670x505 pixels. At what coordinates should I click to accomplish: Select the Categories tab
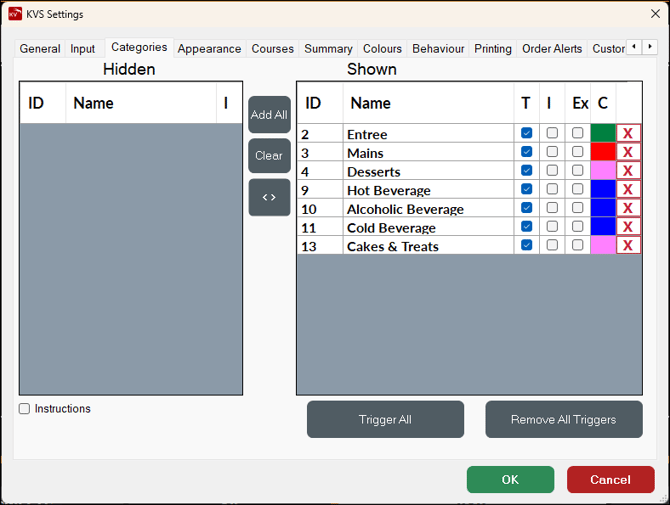(x=139, y=47)
